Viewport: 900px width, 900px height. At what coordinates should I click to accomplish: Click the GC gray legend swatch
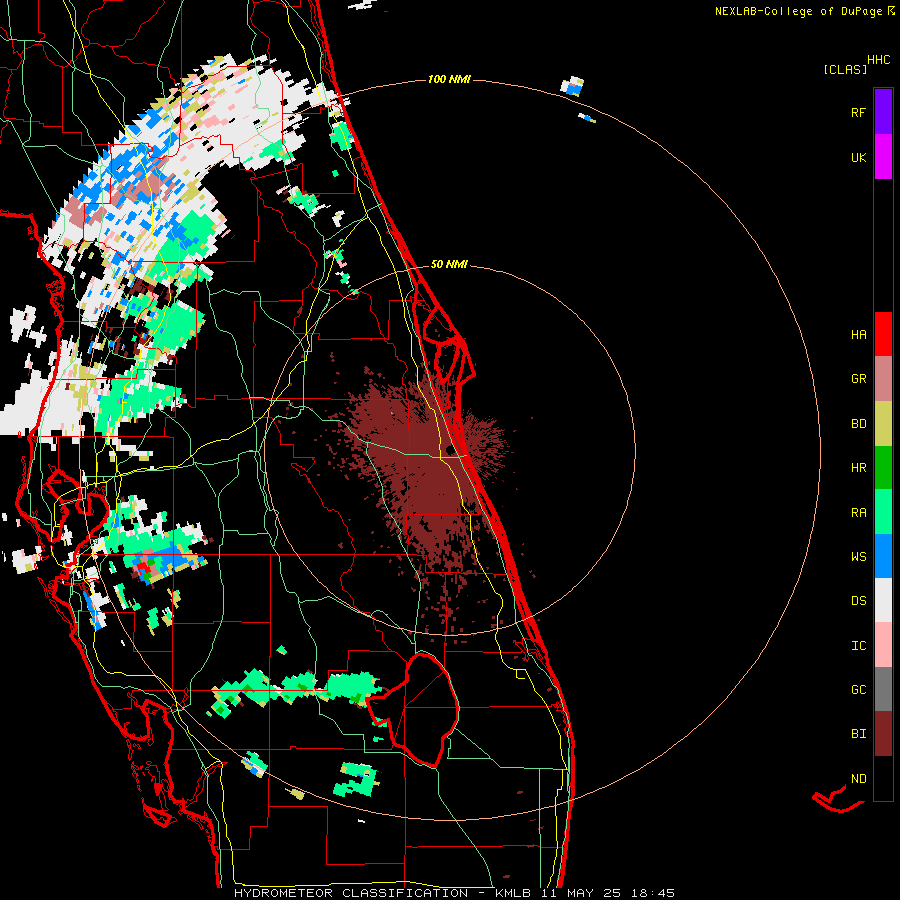click(x=883, y=689)
